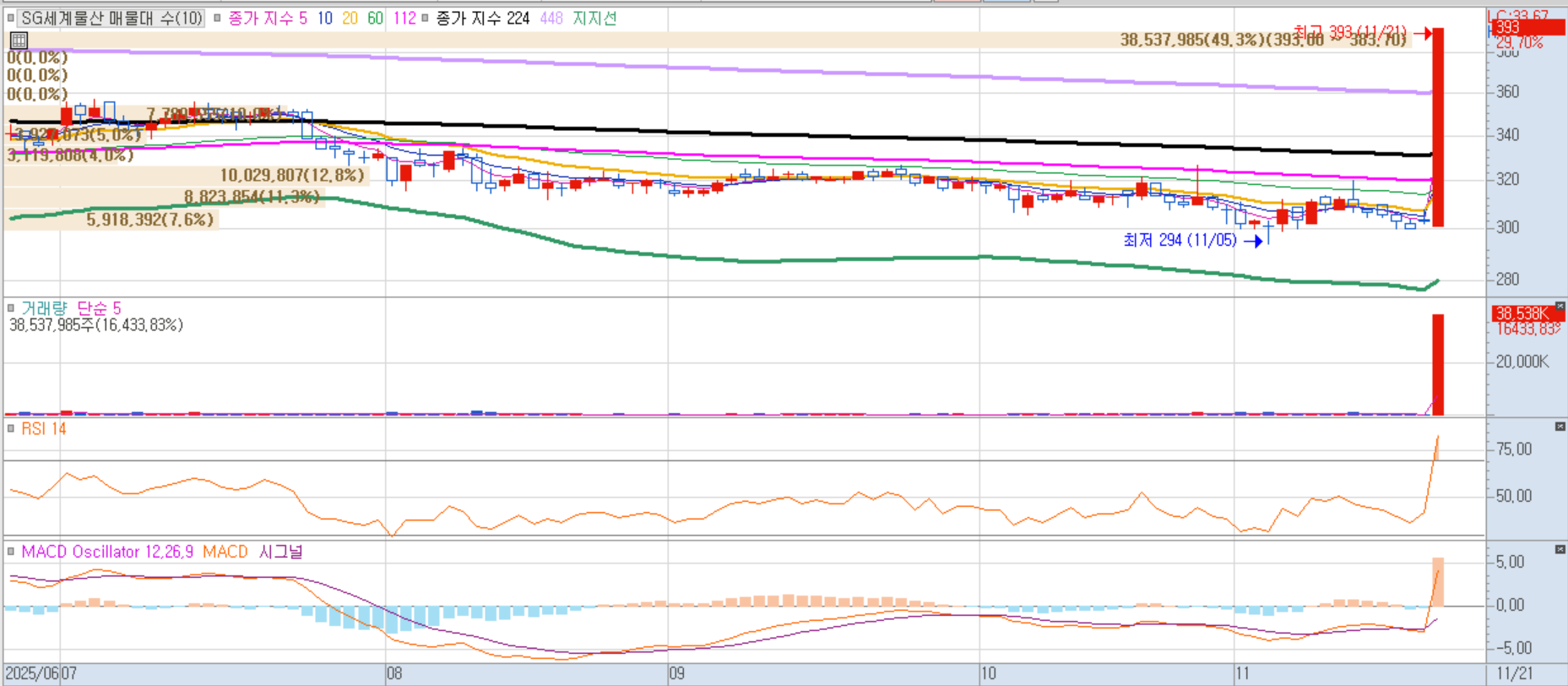1568x686 pixels.
Task: Click the 50.00 RSI axis label
Action: 1514,496
